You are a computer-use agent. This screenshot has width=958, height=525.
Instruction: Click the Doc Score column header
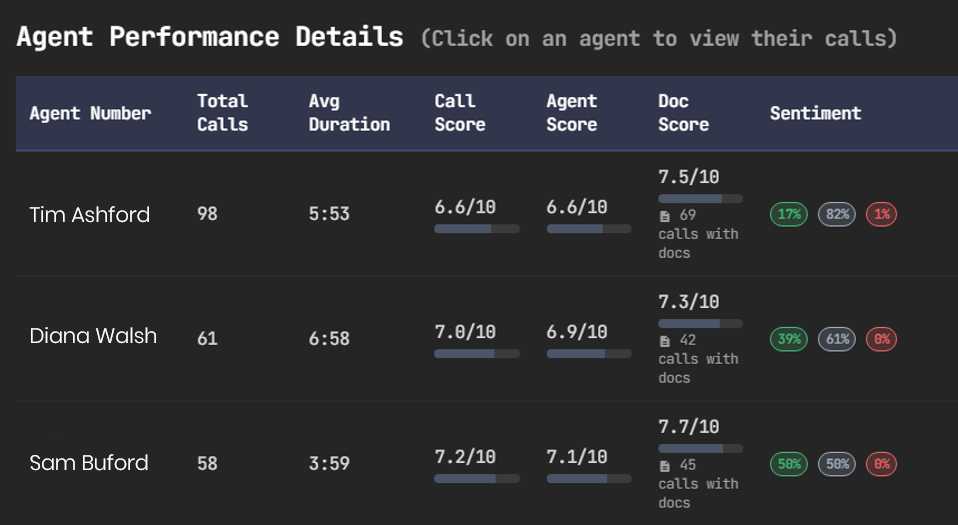(683, 113)
